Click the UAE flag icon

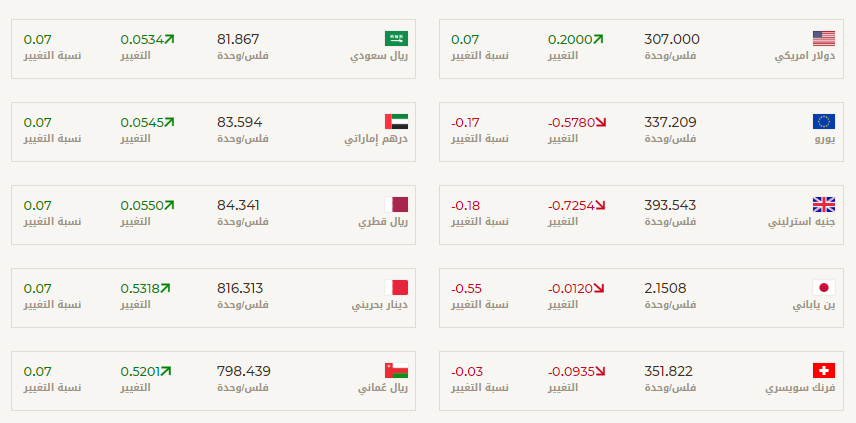[x=396, y=121]
